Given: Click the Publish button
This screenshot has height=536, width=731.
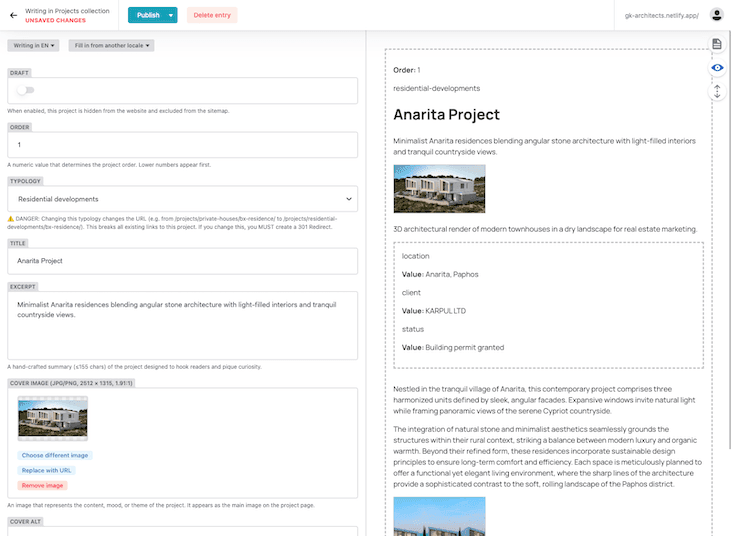Looking at the screenshot, I should 148,15.
